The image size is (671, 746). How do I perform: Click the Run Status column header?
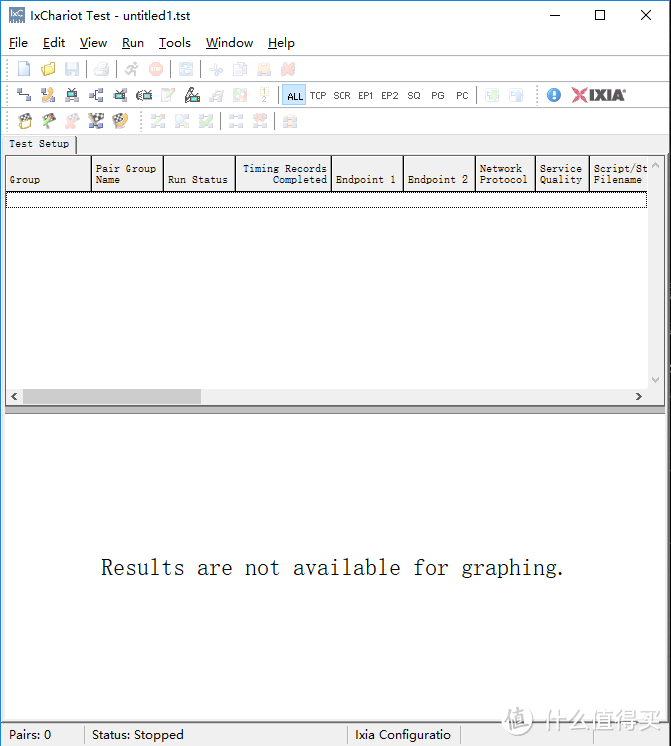[199, 174]
